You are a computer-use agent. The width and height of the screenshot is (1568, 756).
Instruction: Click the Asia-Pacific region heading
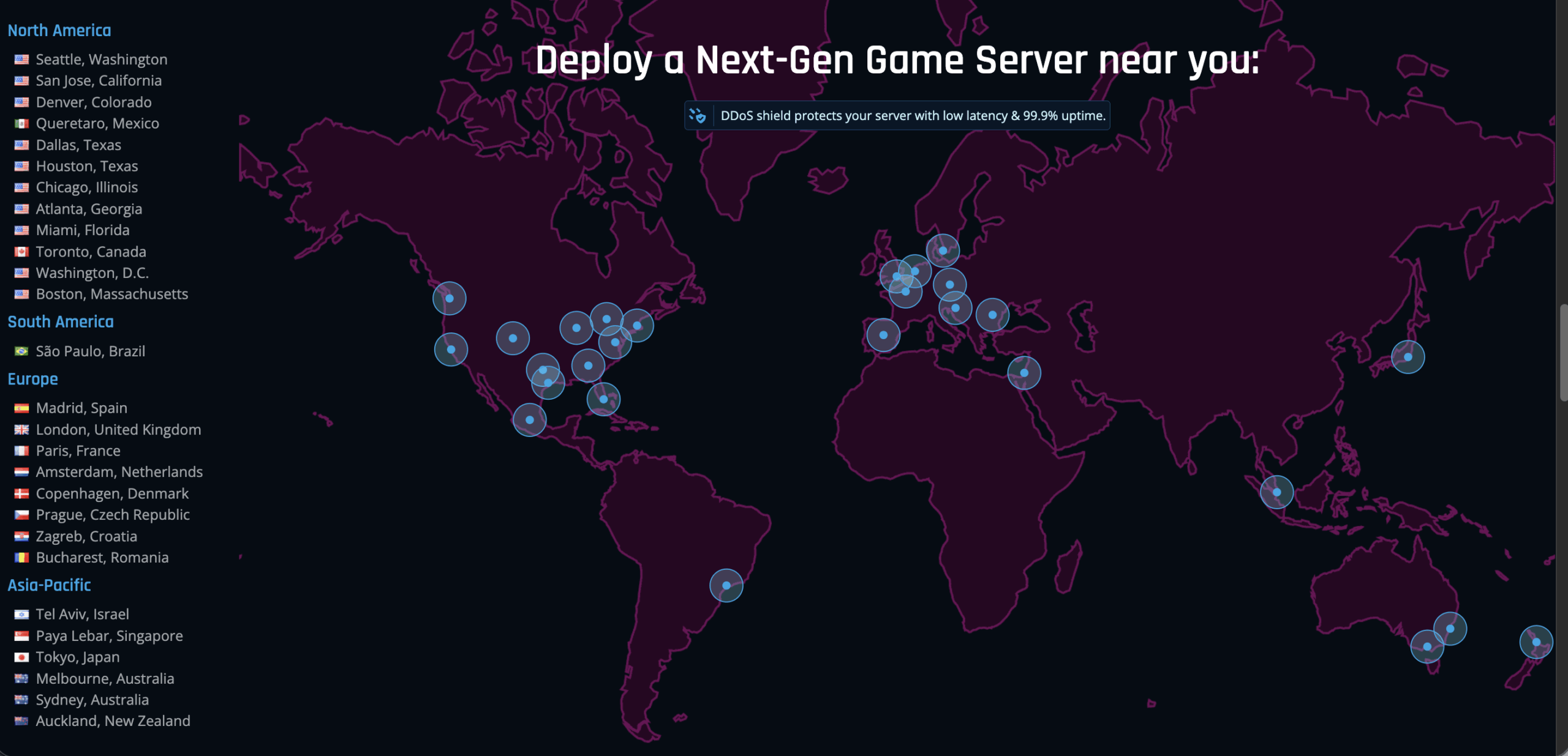pos(49,585)
